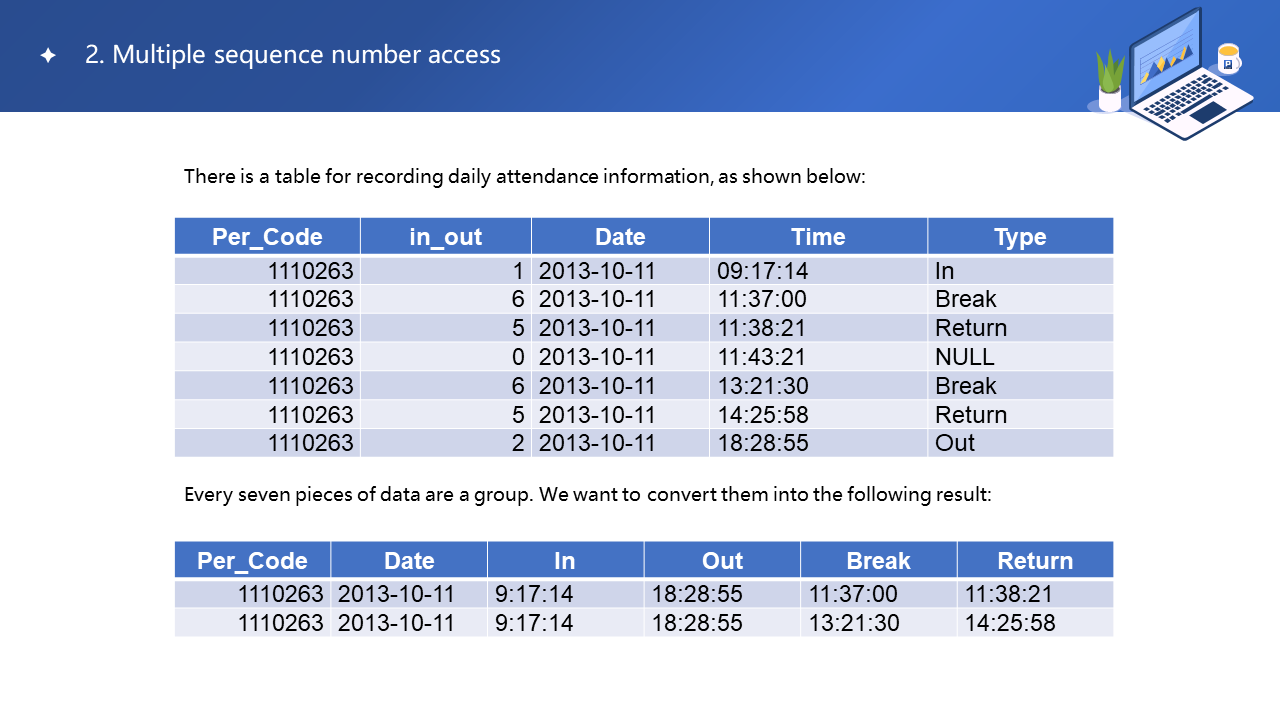Click the "Out" type cell in the last row

coord(955,443)
